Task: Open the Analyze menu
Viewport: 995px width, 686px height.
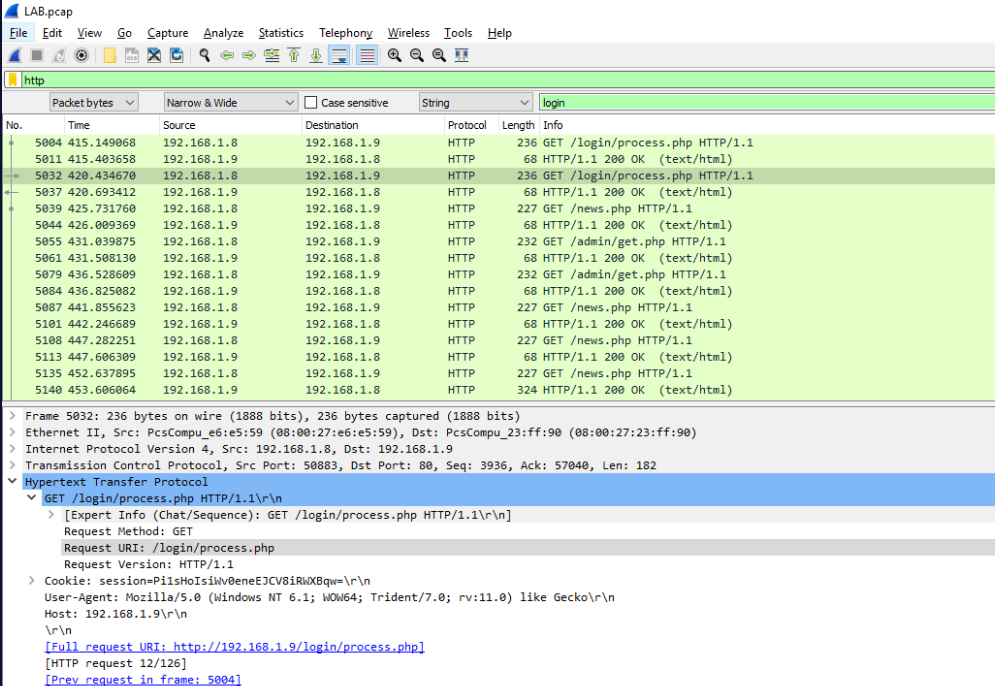Action: tap(223, 33)
